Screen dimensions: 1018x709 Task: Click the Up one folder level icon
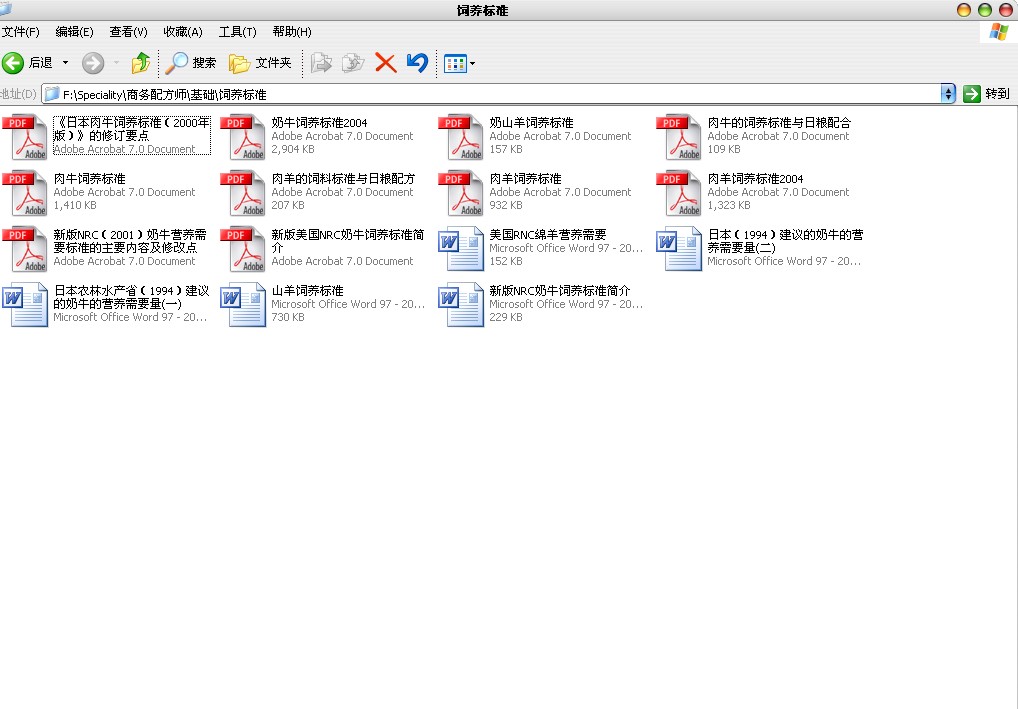(x=140, y=63)
